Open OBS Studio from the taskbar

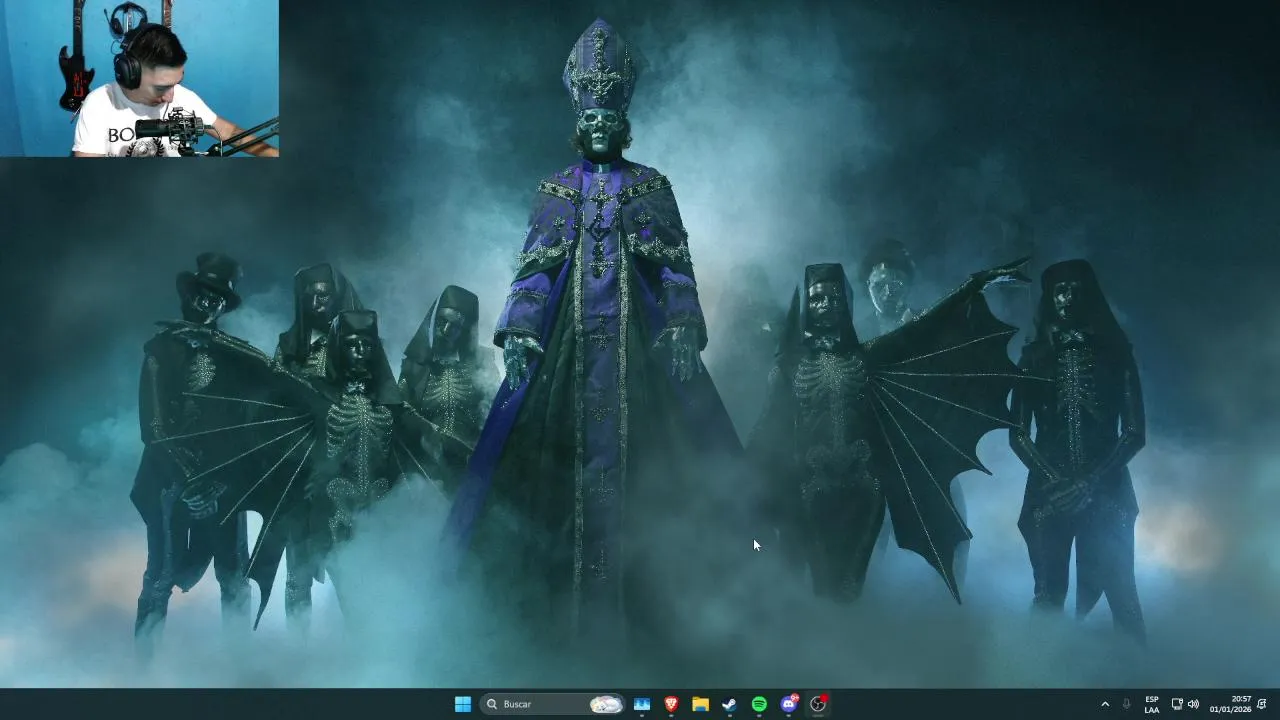pos(818,704)
